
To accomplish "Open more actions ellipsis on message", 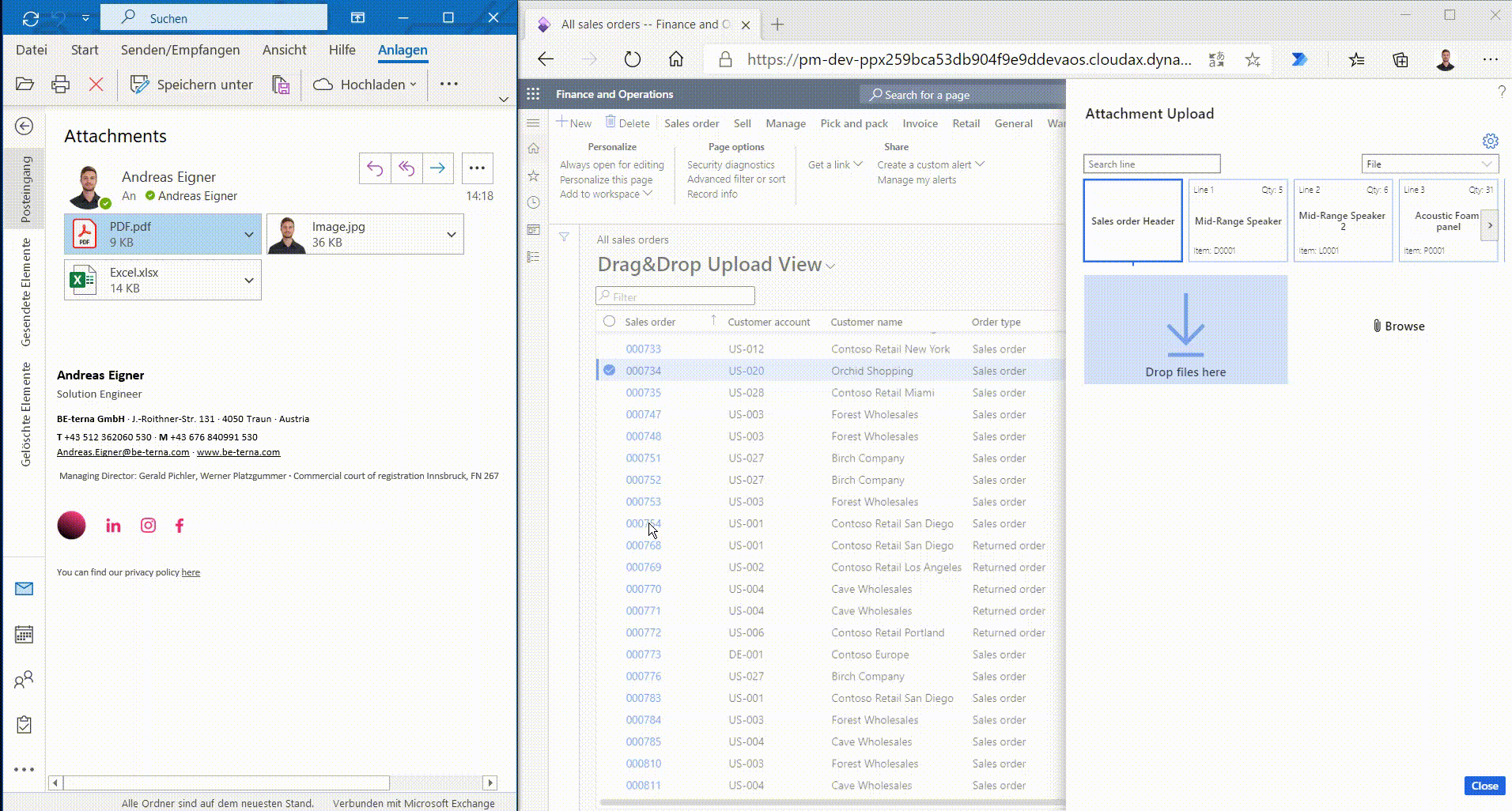I will pyautogui.click(x=477, y=168).
